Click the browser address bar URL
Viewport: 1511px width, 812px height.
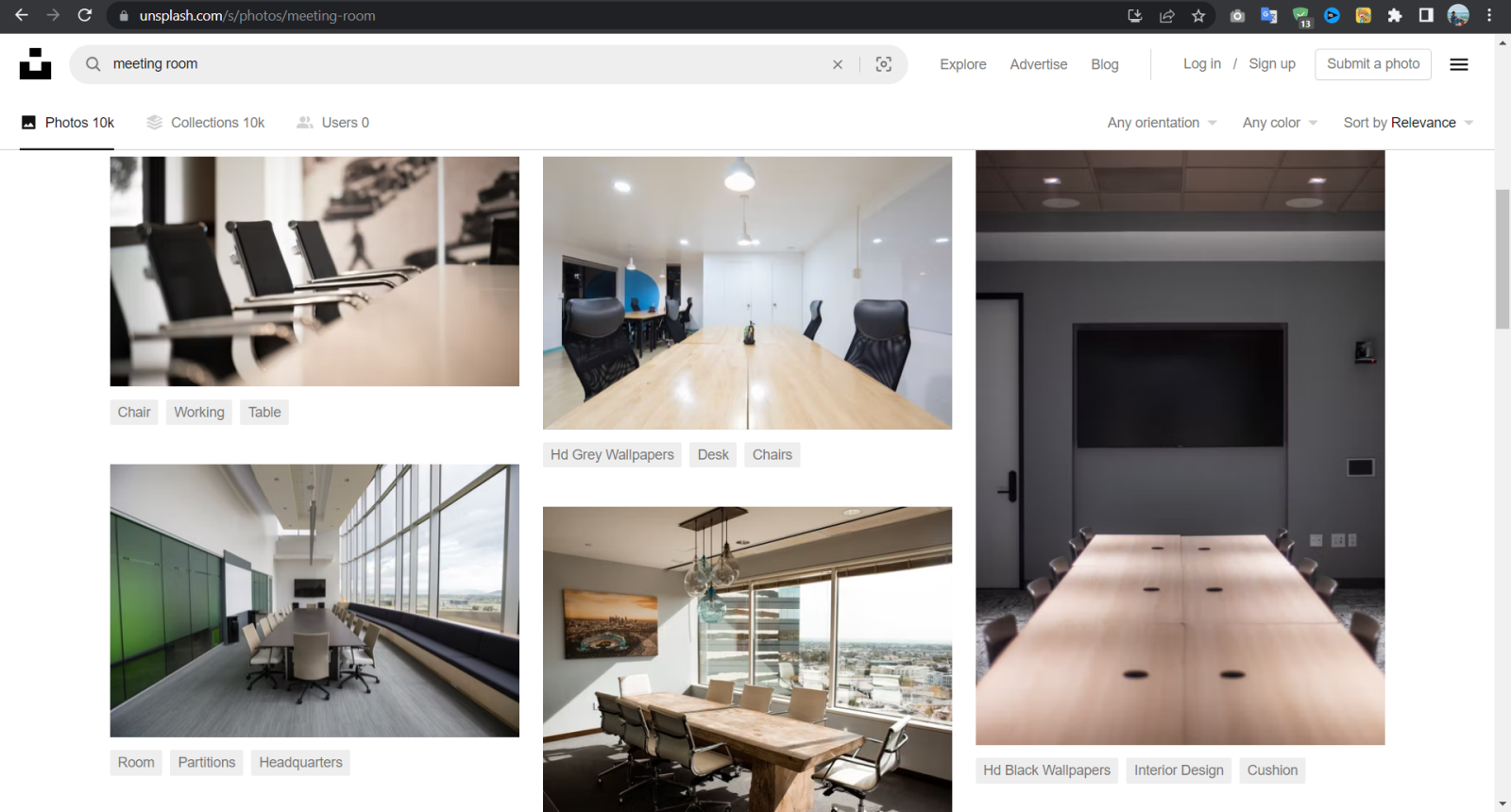pyautogui.click(x=258, y=16)
